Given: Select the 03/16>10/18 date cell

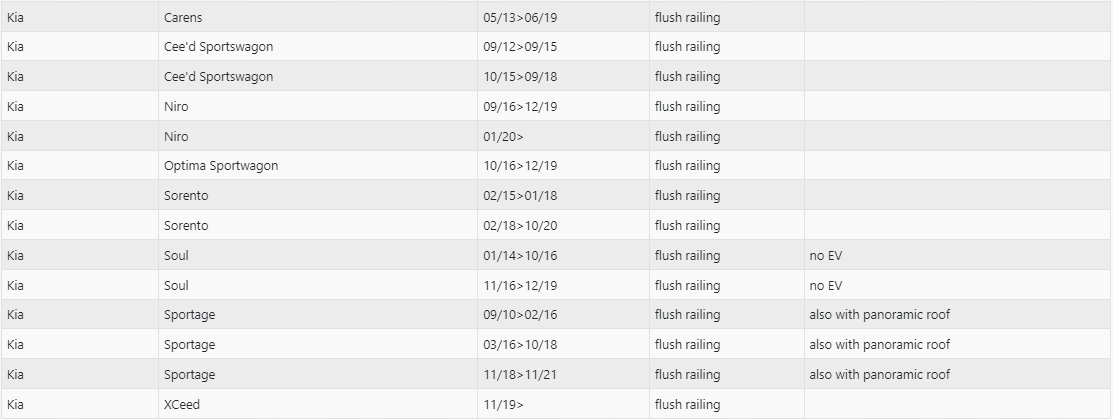Looking at the screenshot, I should [x=520, y=345].
